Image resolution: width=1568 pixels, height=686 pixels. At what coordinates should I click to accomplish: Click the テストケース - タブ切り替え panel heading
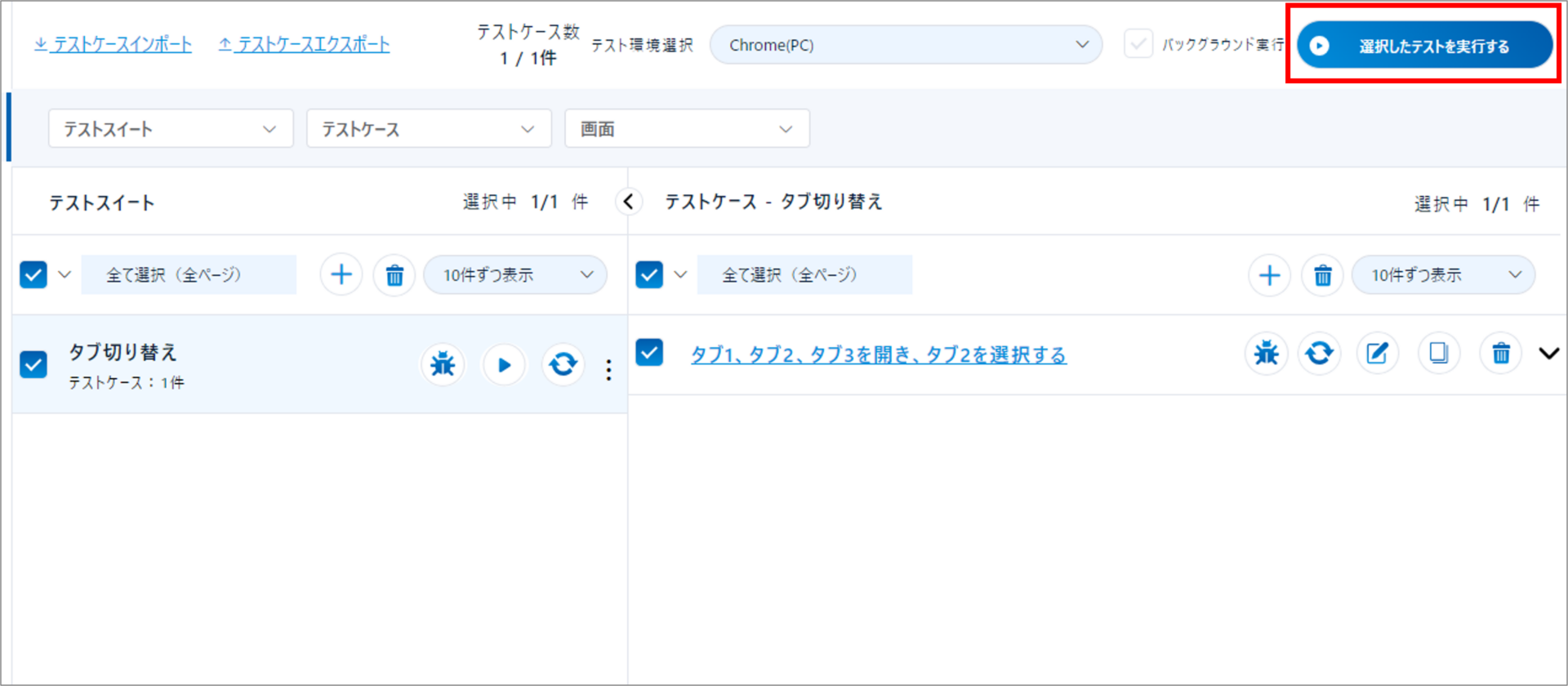[x=773, y=202]
